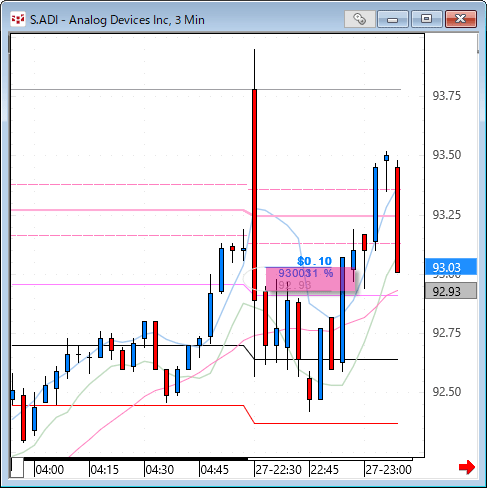487x488 pixels.
Task: Select the 27-22:30 time axis label
Action: 279,470
